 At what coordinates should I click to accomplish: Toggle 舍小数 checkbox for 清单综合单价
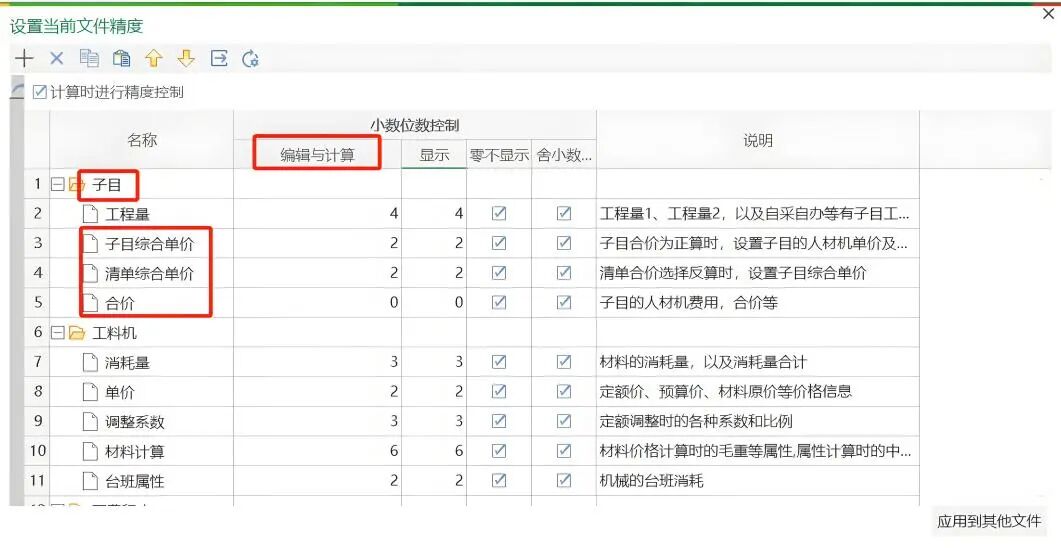click(x=564, y=273)
